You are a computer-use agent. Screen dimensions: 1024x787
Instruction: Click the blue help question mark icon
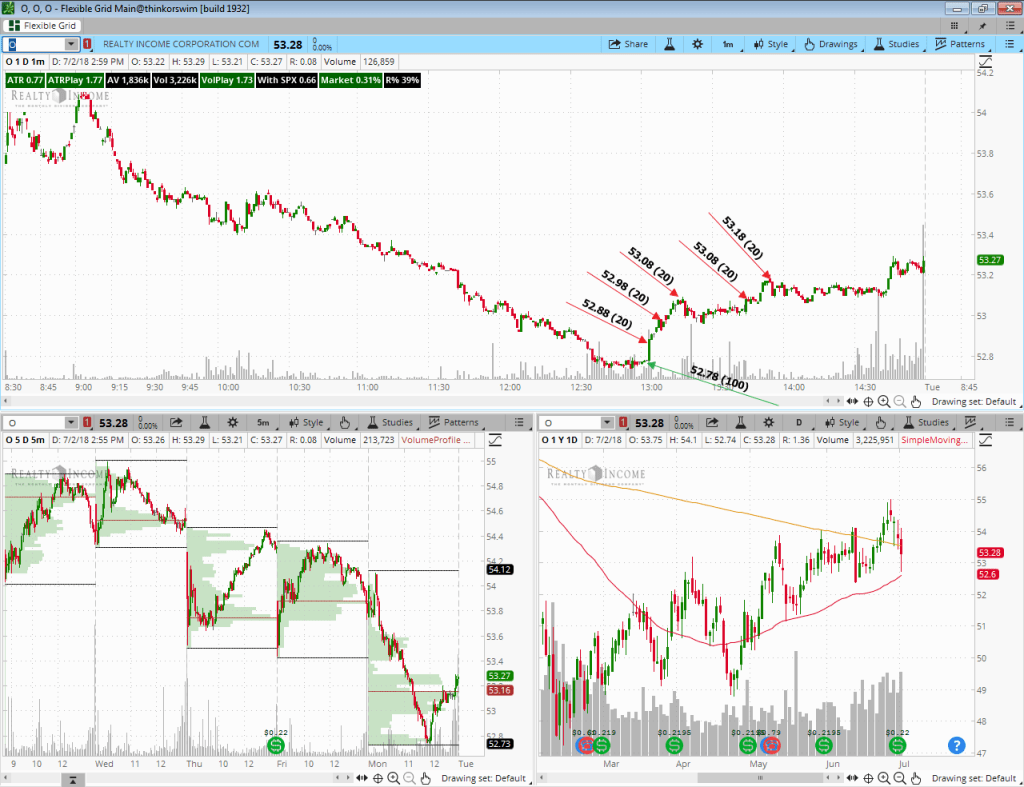(956, 745)
